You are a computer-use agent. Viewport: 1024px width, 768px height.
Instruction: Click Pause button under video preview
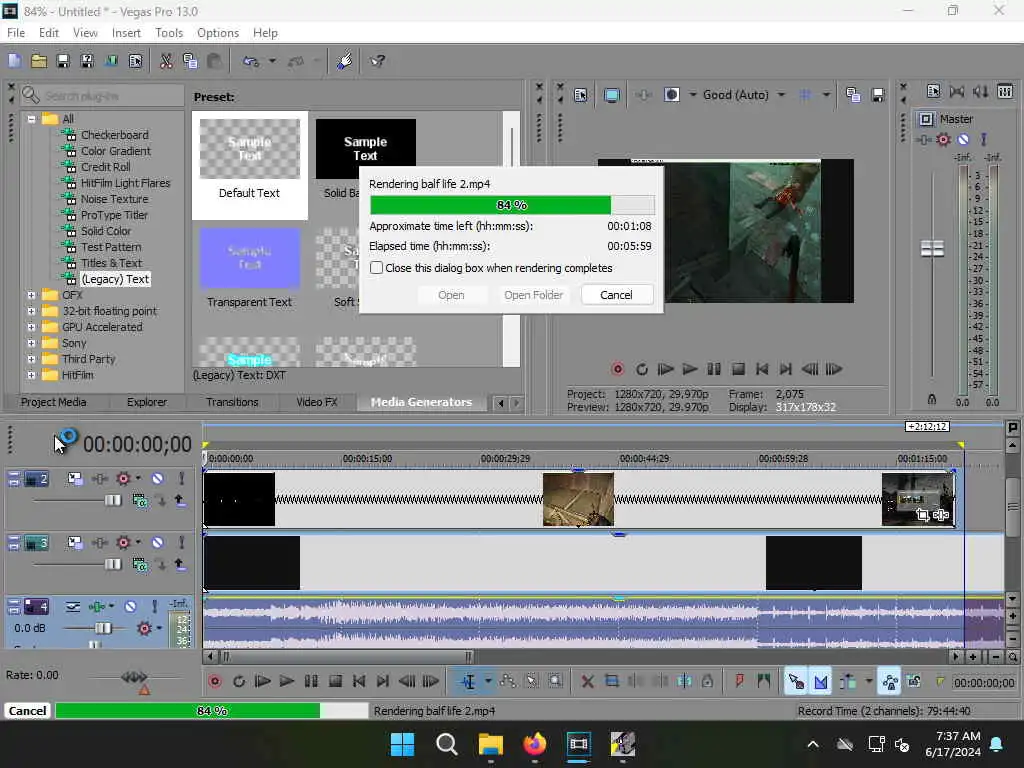tap(714, 370)
